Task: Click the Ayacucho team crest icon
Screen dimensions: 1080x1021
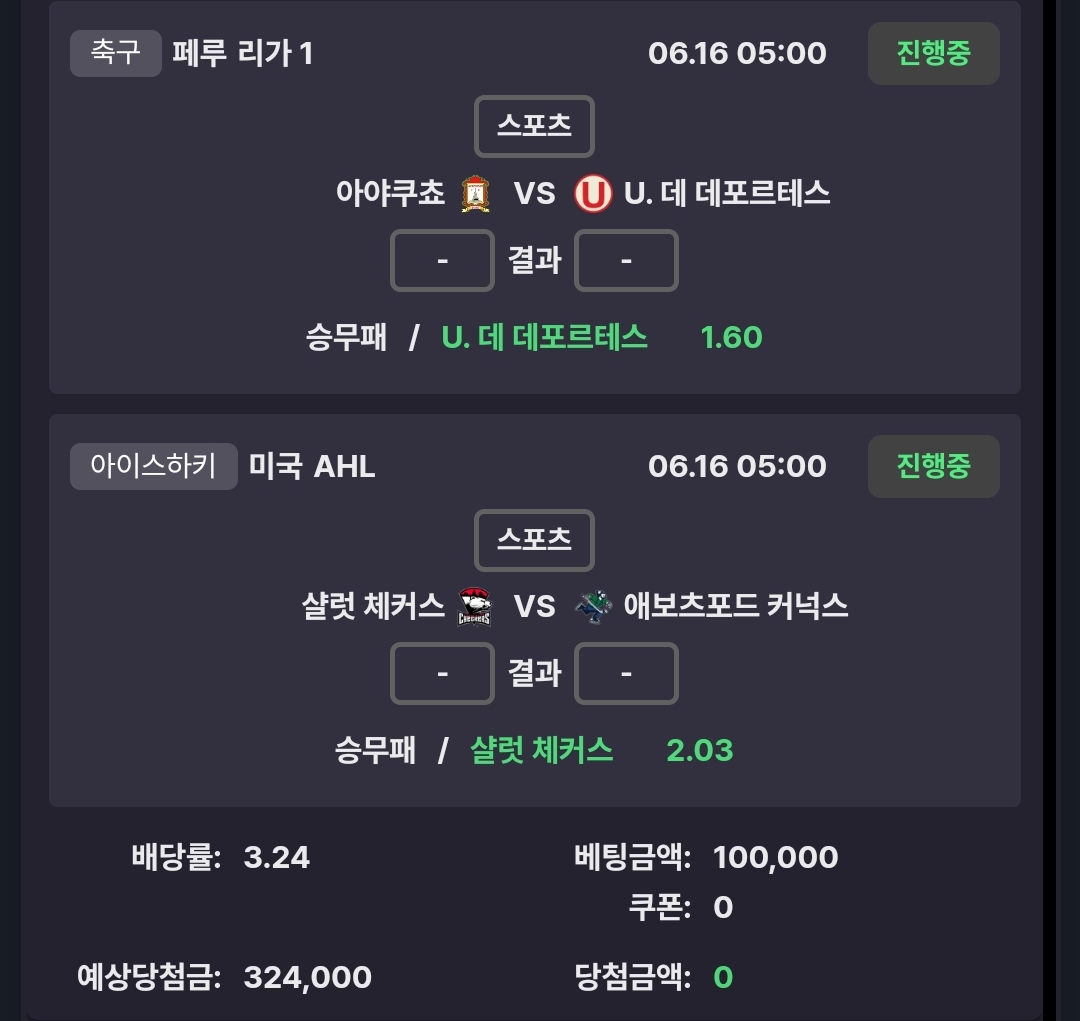Action: click(x=475, y=194)
